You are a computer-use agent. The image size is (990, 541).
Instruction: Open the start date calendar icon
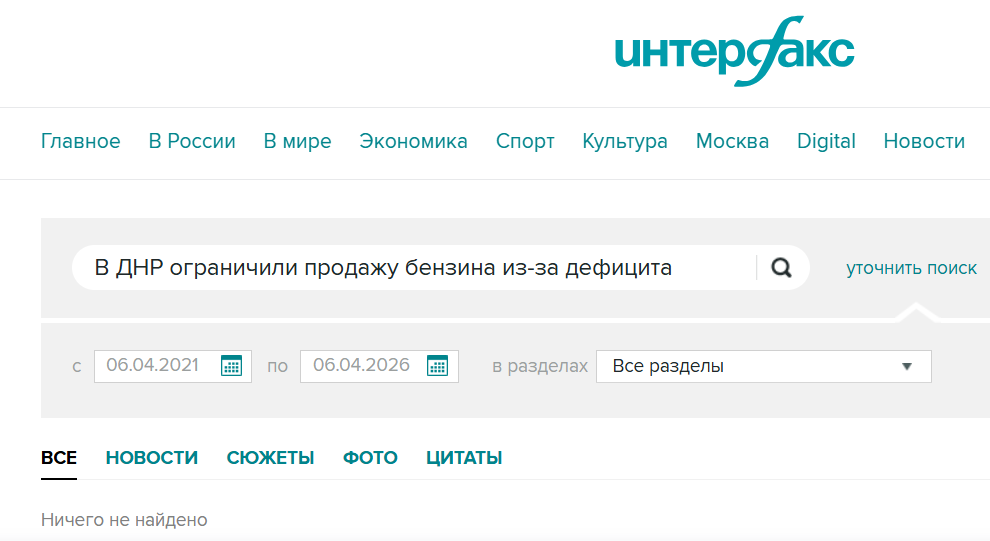pos(231,366)
